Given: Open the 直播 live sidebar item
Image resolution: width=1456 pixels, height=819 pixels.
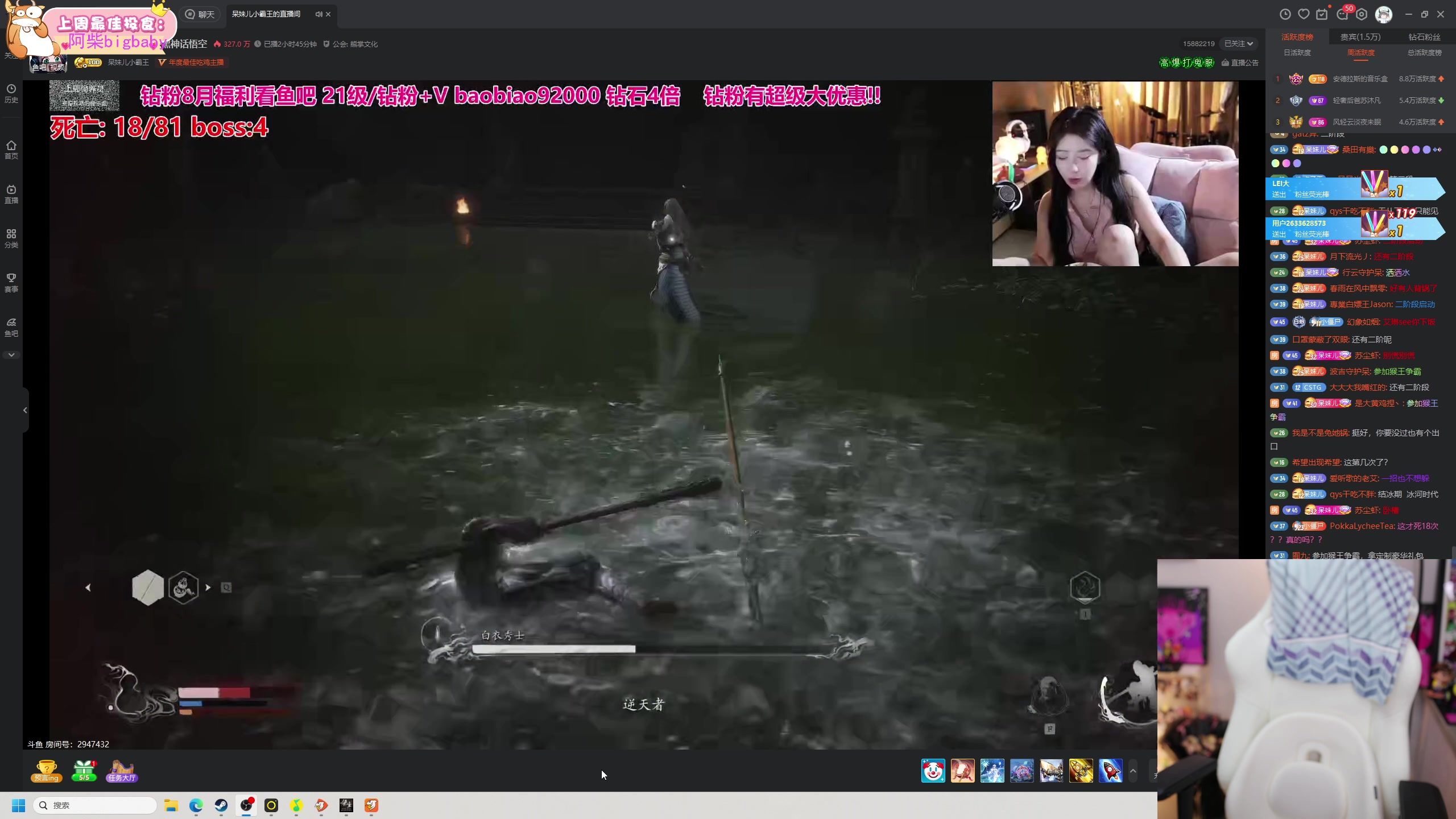Looking at the screenshot, I should (11, 194).
